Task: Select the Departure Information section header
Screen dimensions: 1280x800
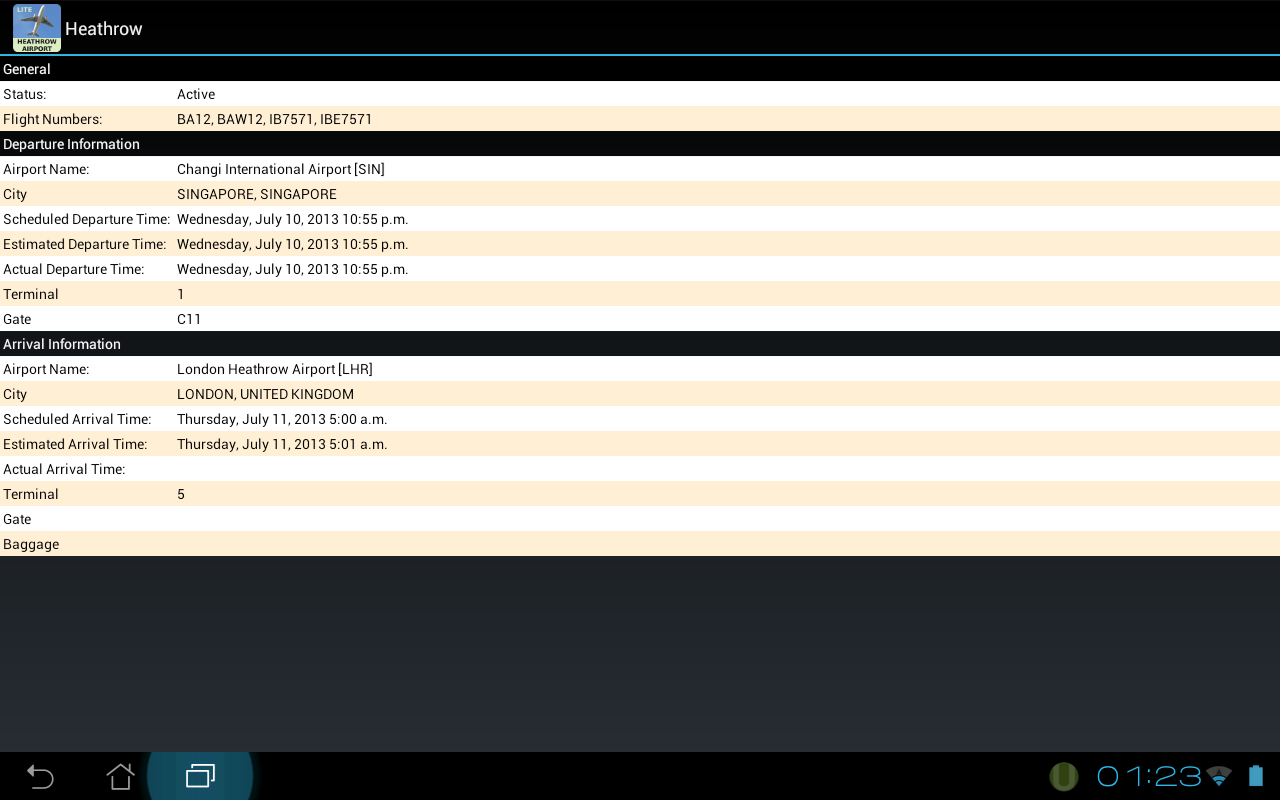Action: [x=640, y=144]
